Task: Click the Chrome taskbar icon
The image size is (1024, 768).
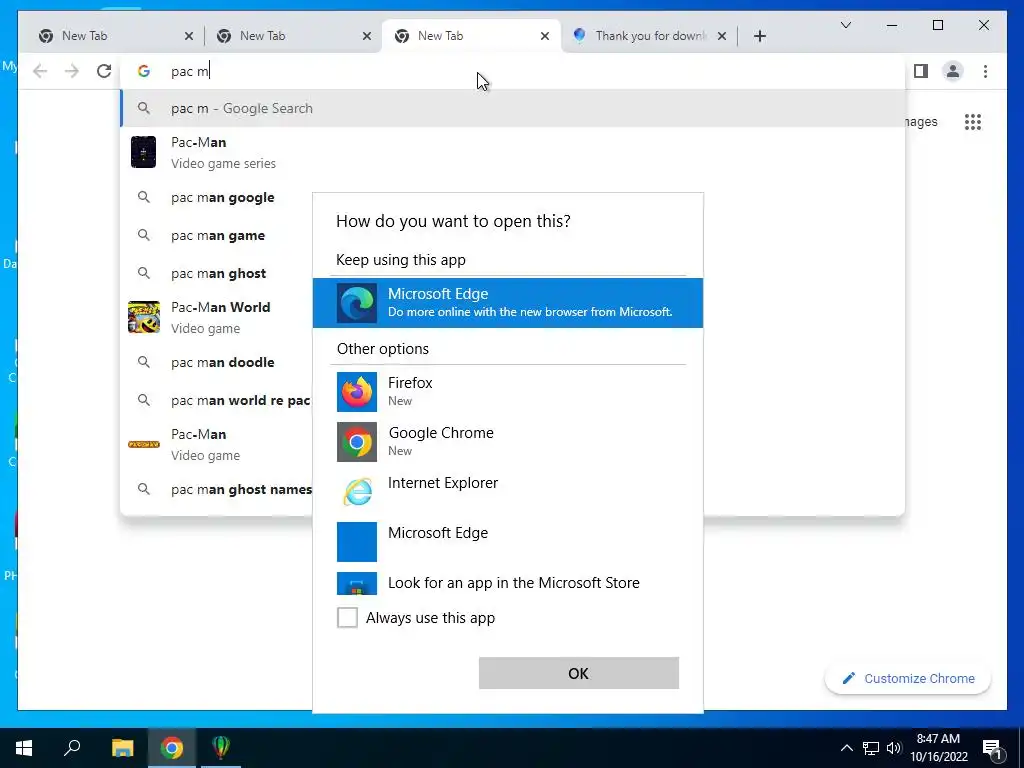Action: coord(172,748)
